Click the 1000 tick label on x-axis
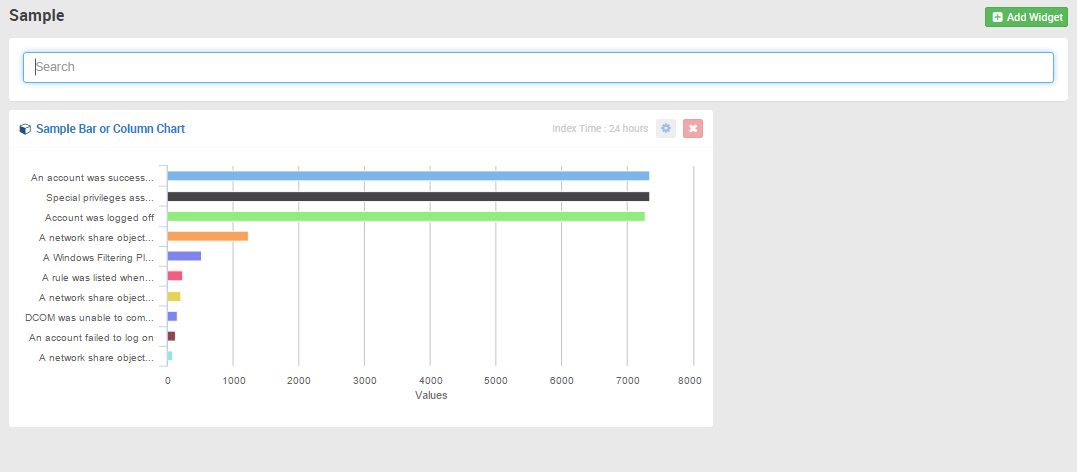Screen dimensions: 1077x472 [x=233, y=381]
